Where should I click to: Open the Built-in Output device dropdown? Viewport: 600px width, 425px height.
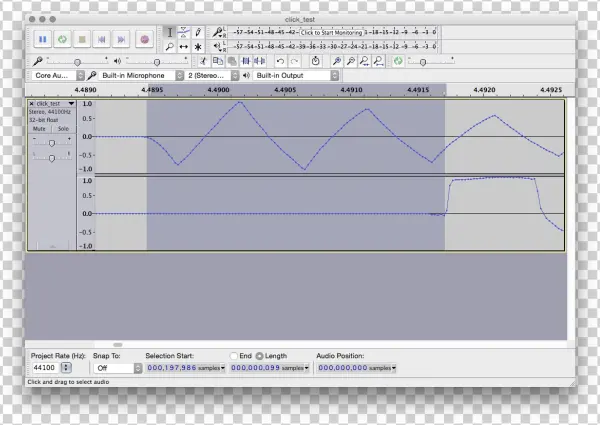tap(295, 75)
